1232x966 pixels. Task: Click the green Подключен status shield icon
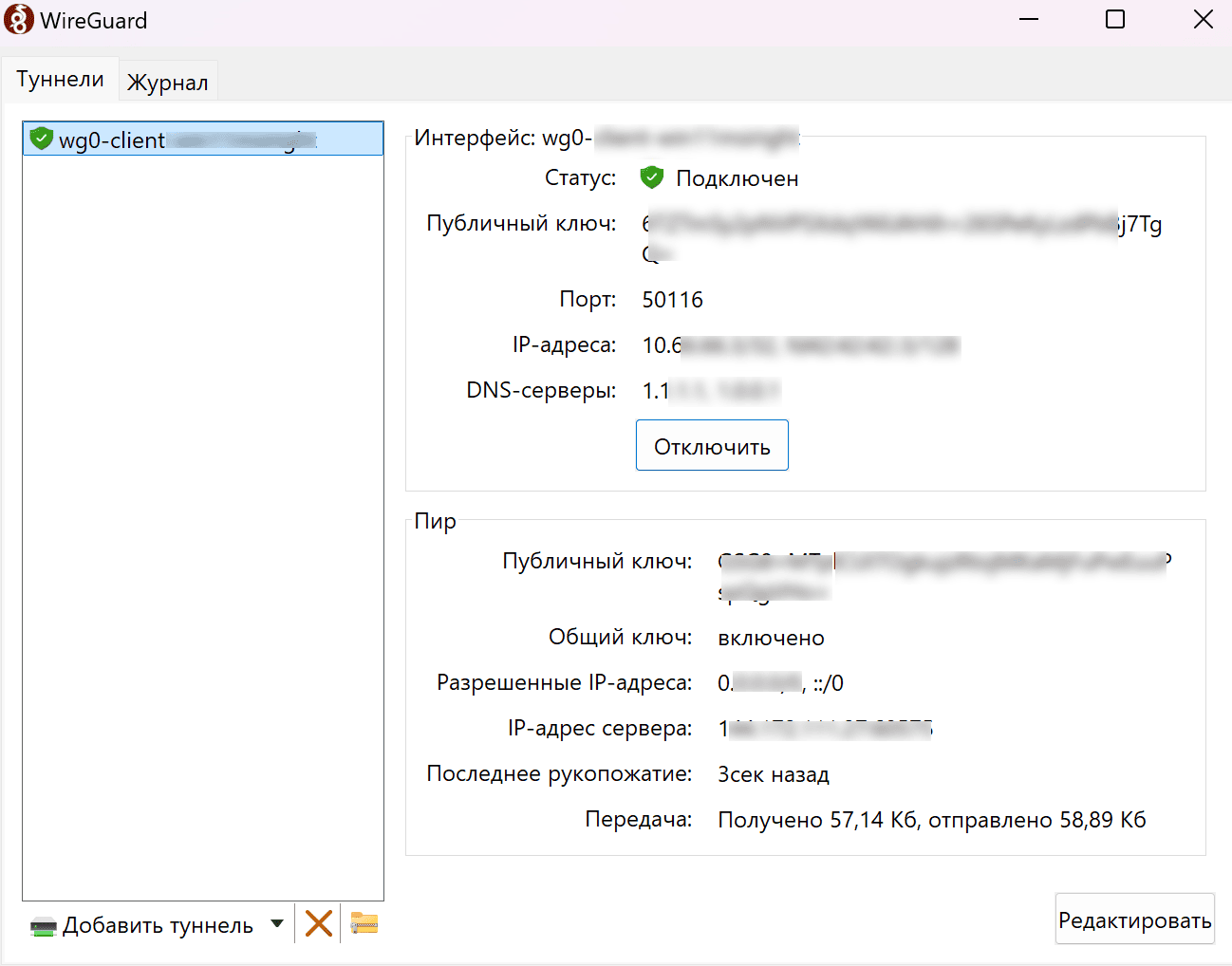(652, 177)
